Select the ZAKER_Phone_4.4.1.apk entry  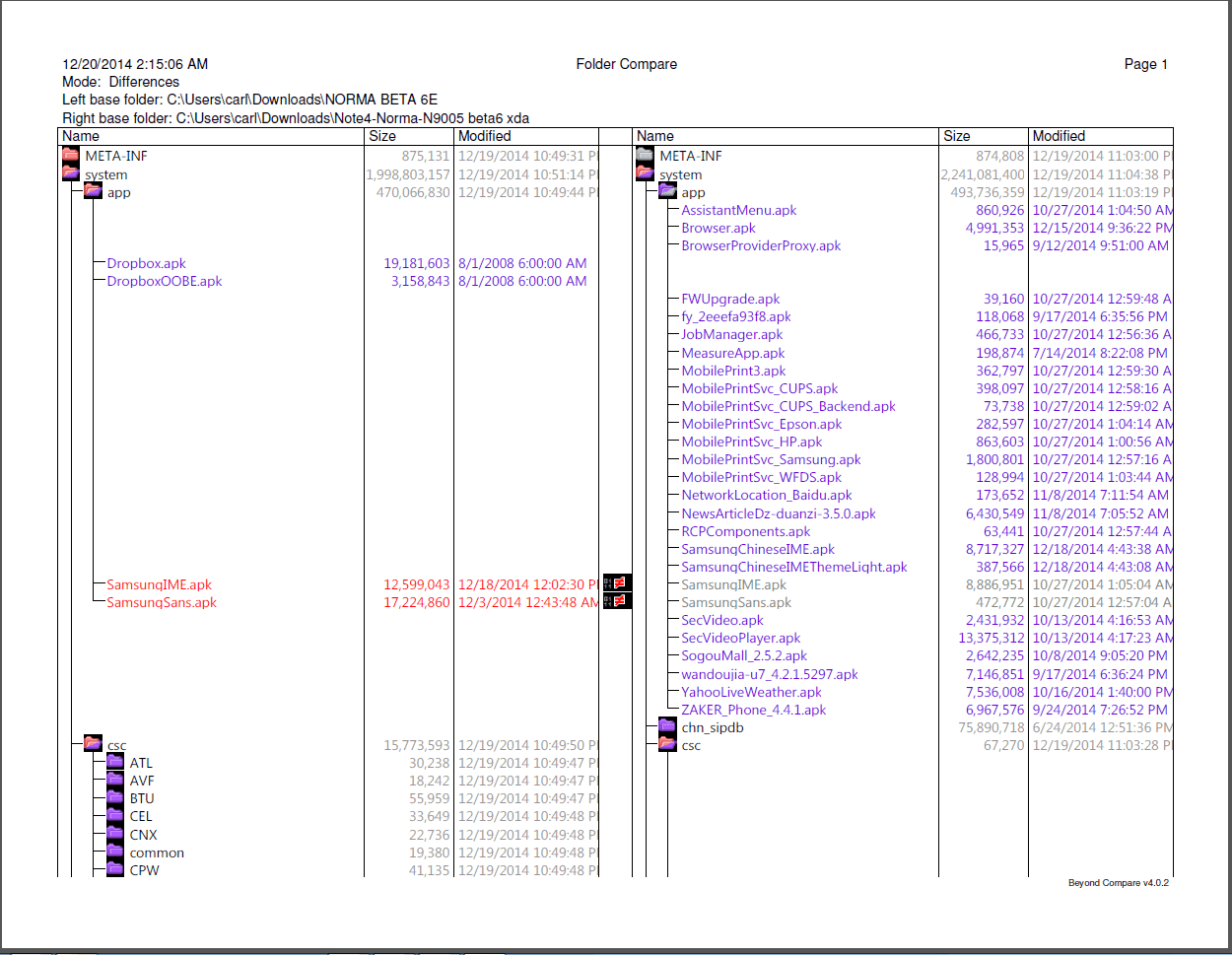coord(754,710)
